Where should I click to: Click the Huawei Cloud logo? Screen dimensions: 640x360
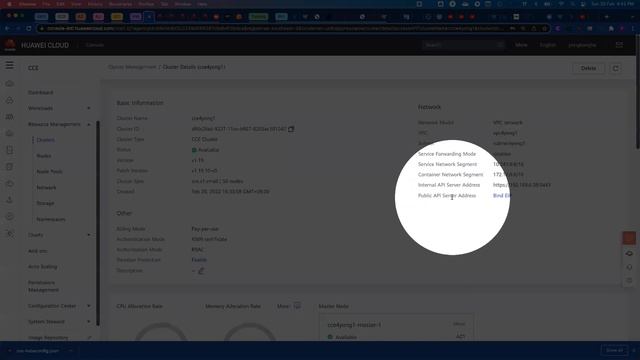(x=10, y=45)
